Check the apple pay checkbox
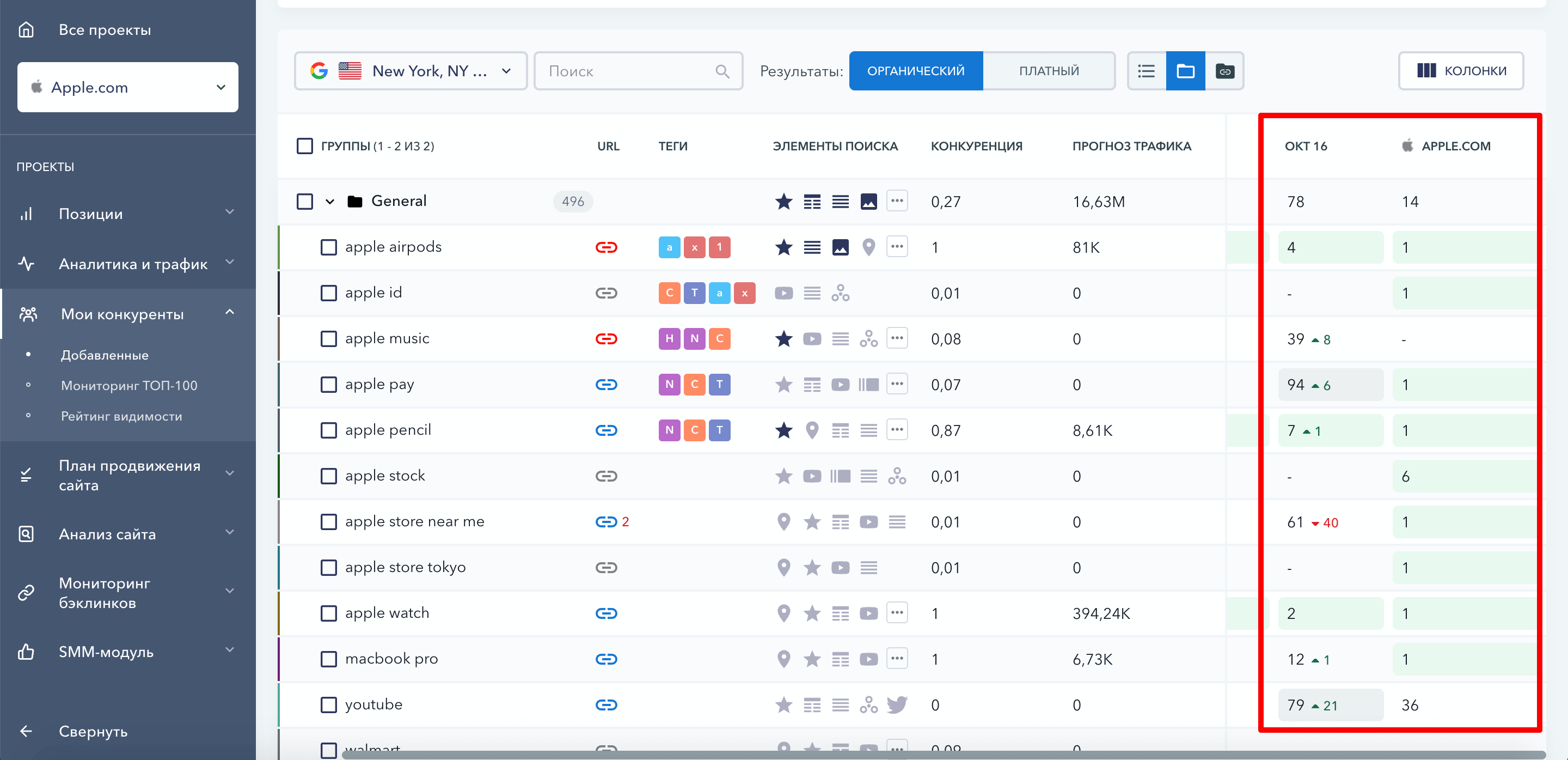The height and width of the screenshot is (760, 1568). pos(328,384)
